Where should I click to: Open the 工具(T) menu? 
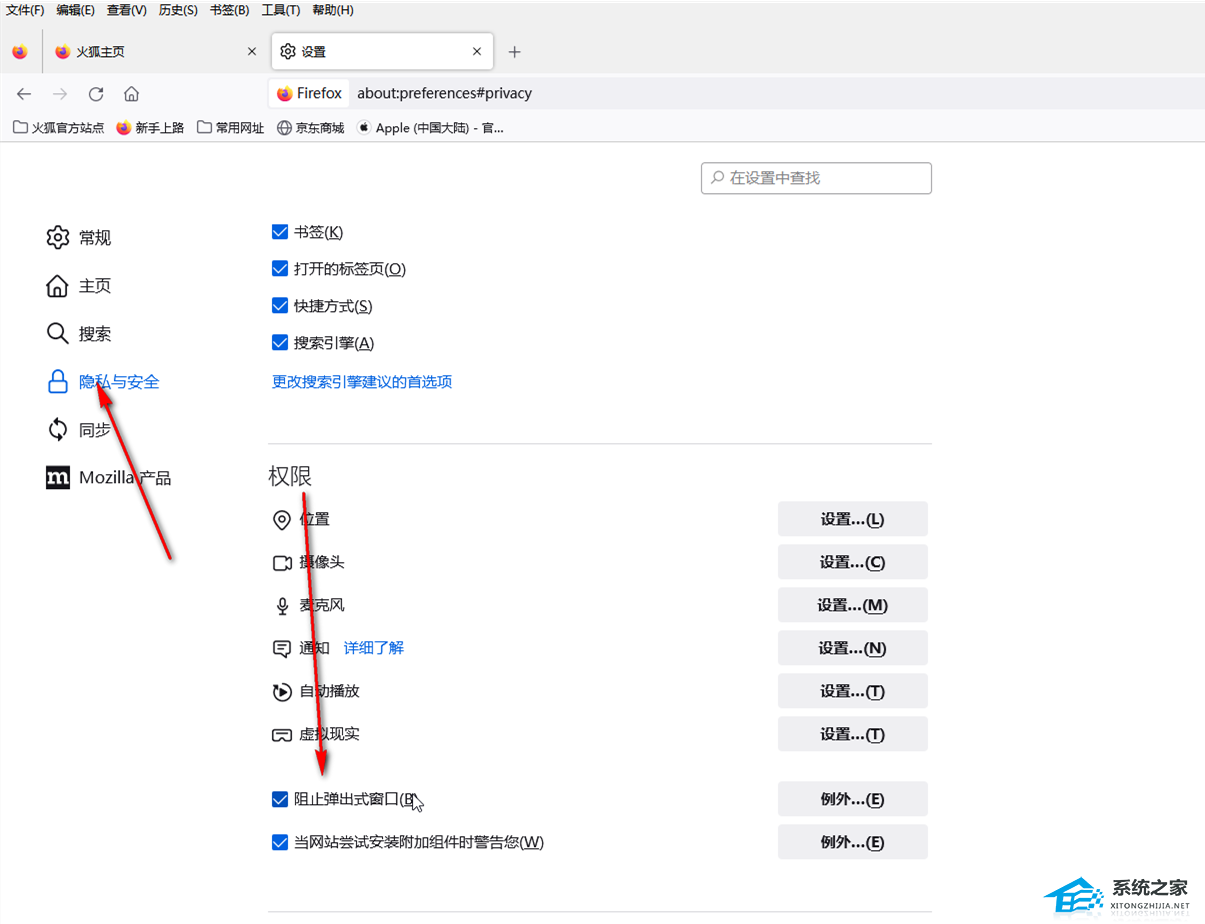click(281, 10)
